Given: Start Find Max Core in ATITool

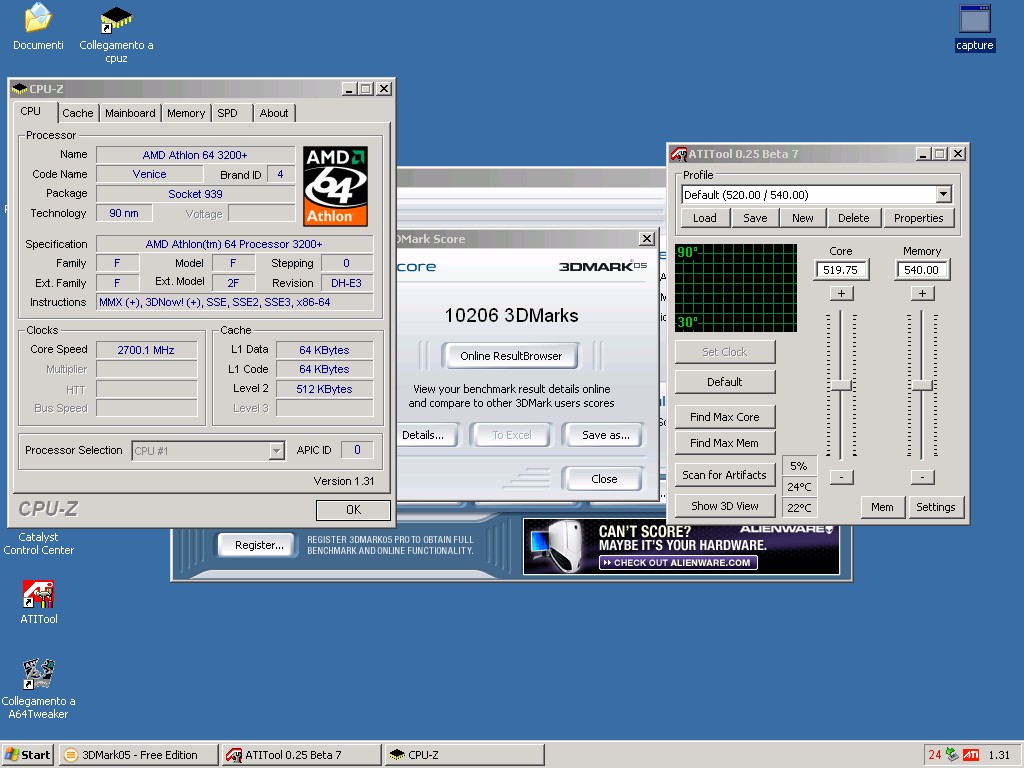Looking at the screenshot, I should pos(725,417).
